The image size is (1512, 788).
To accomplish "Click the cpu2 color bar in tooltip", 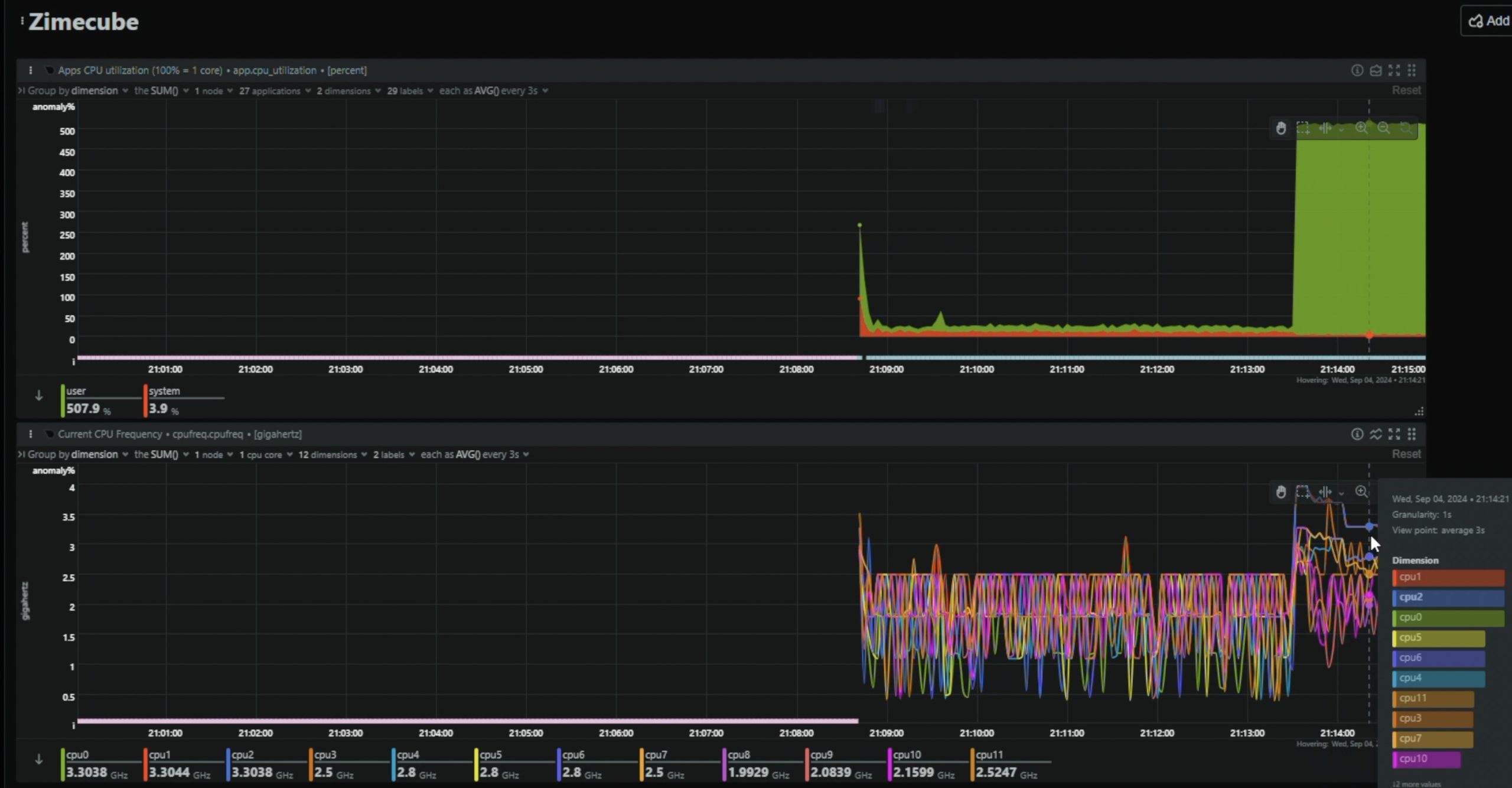I will (x=1448, y=597).
